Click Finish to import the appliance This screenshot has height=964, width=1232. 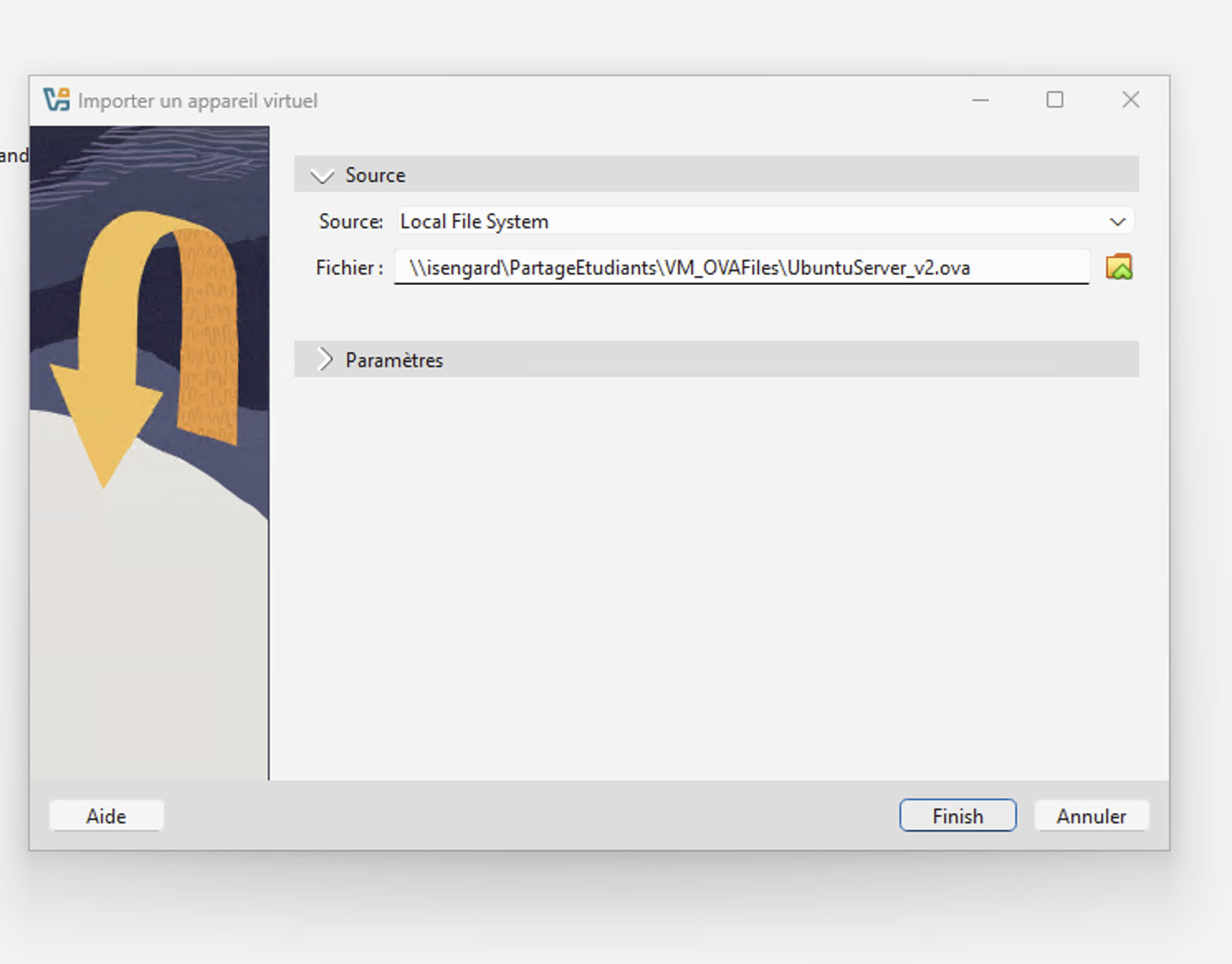[x=957, y=816]
